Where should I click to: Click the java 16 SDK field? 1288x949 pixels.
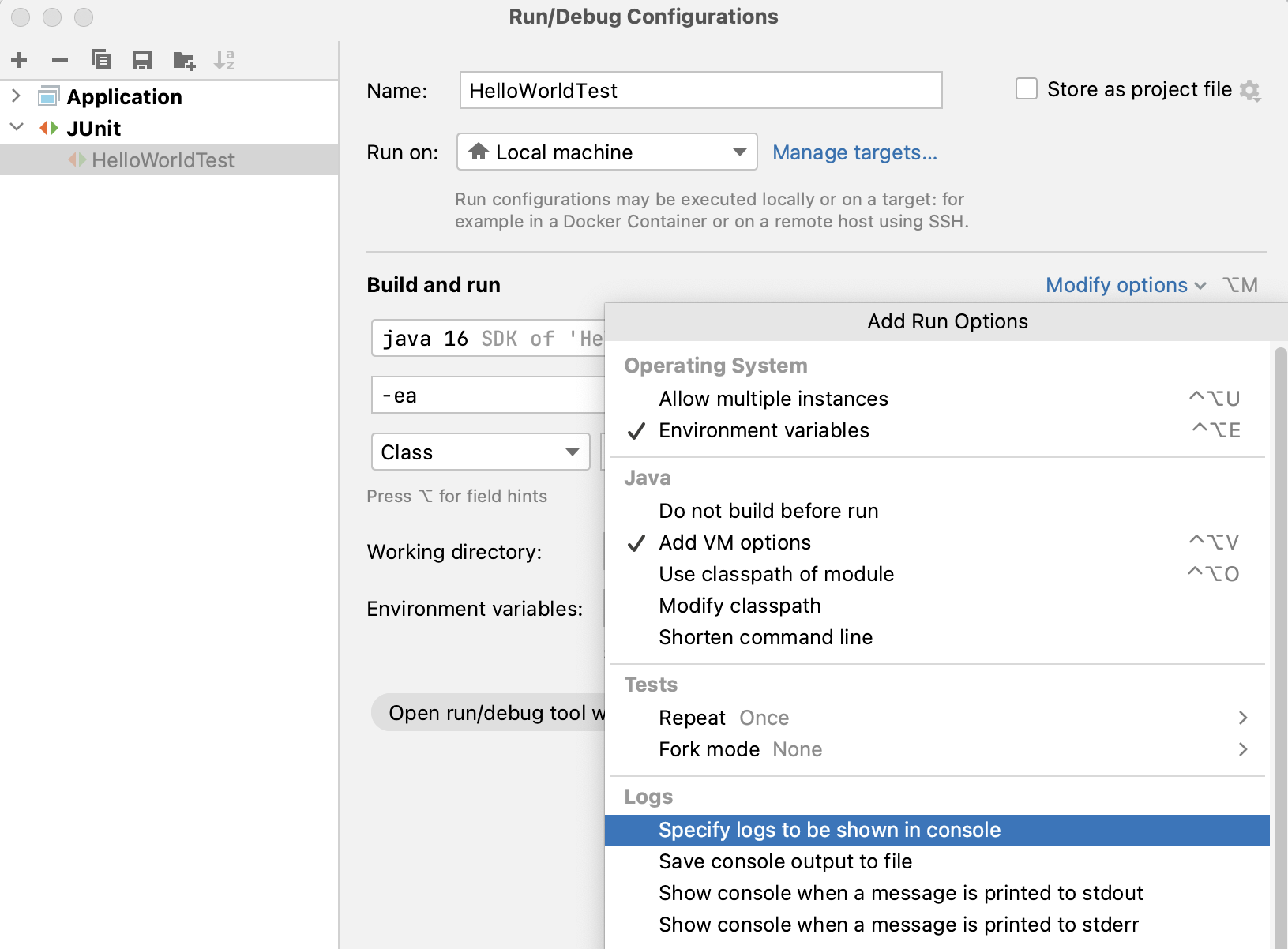489,338
